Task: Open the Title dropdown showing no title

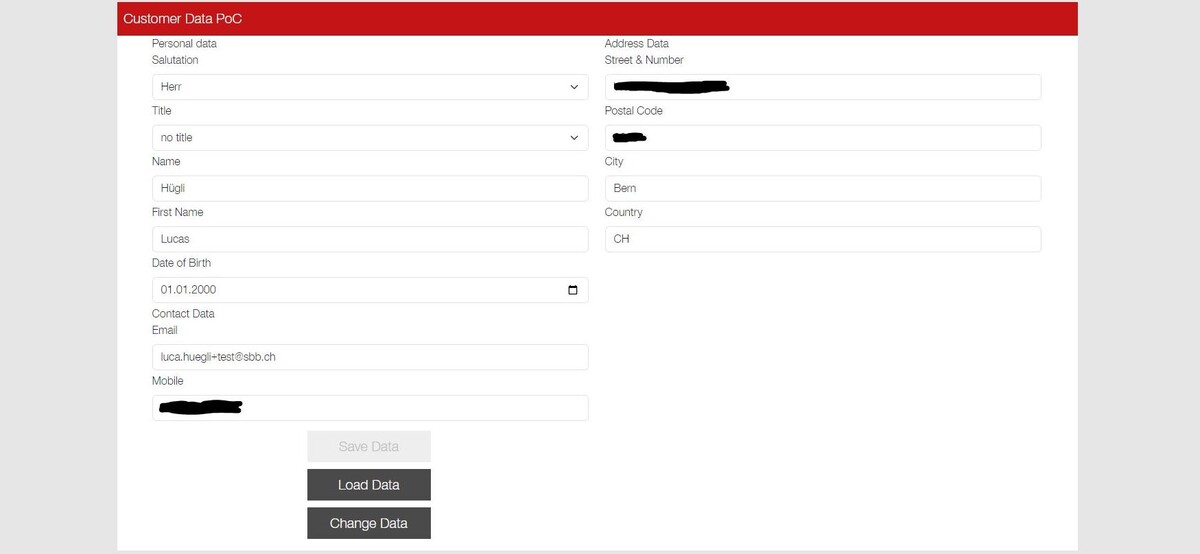Action: click(x=369, y=138)
